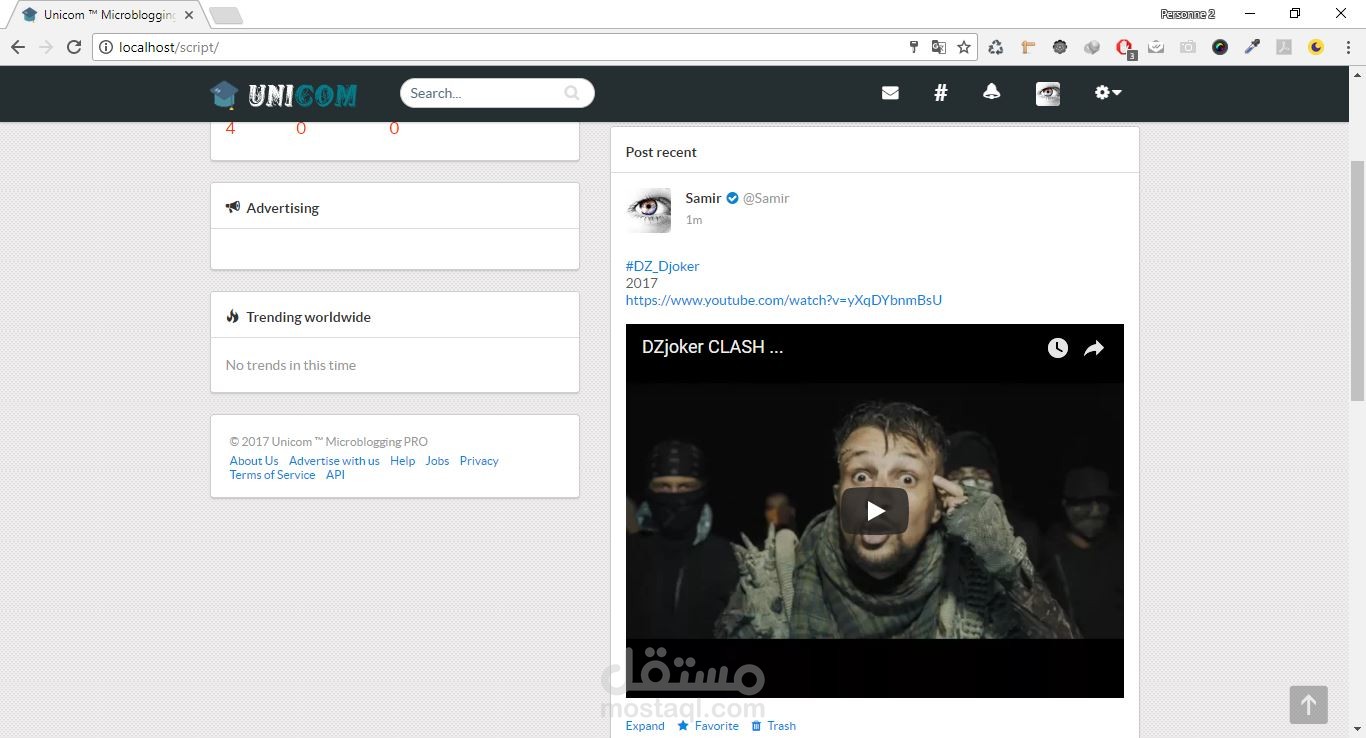Move the post to Trash
Viewport: 1366px width, 738px height.
point(773,726)
